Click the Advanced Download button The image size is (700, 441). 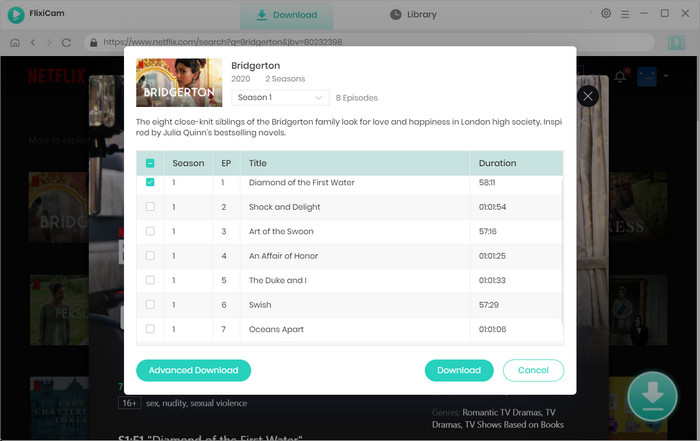tap(193, 370)
